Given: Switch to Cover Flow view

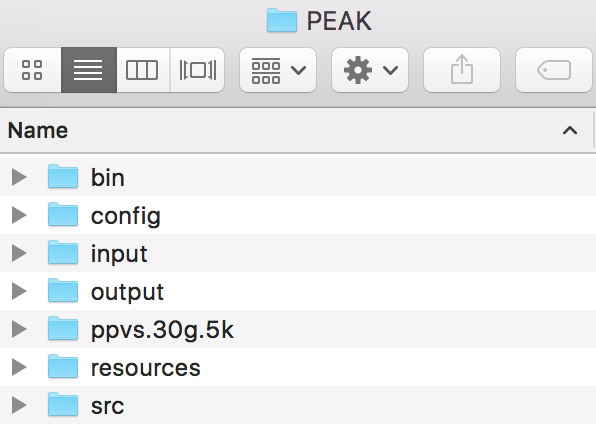Looking at the screenshot, I should point(197,70).
